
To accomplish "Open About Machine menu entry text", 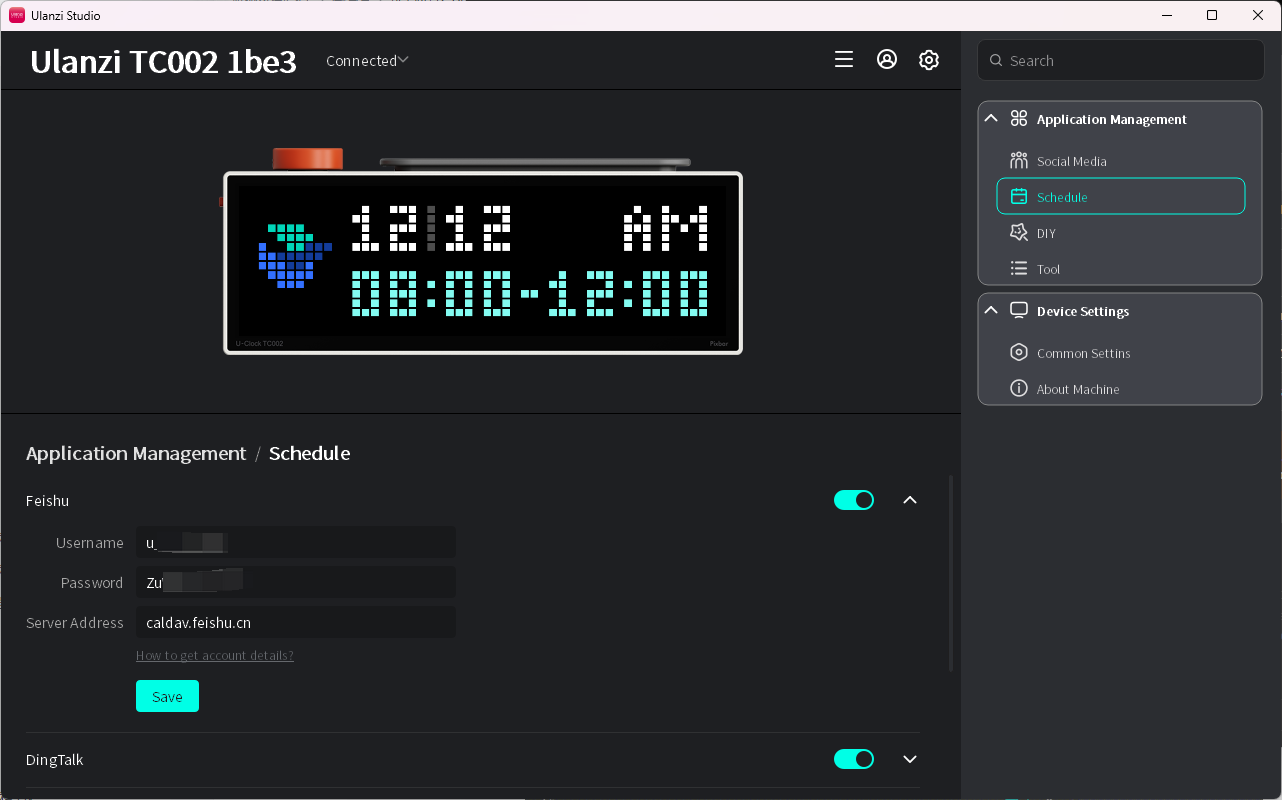I will (x=1078, y=390).
